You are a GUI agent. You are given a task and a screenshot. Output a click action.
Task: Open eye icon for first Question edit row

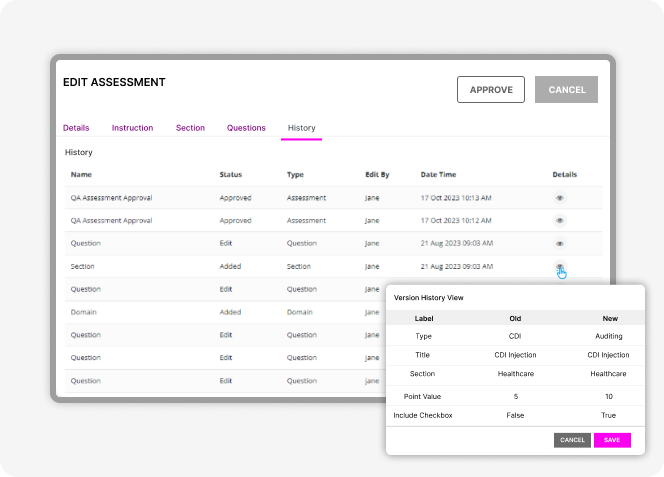coord(560,243)
